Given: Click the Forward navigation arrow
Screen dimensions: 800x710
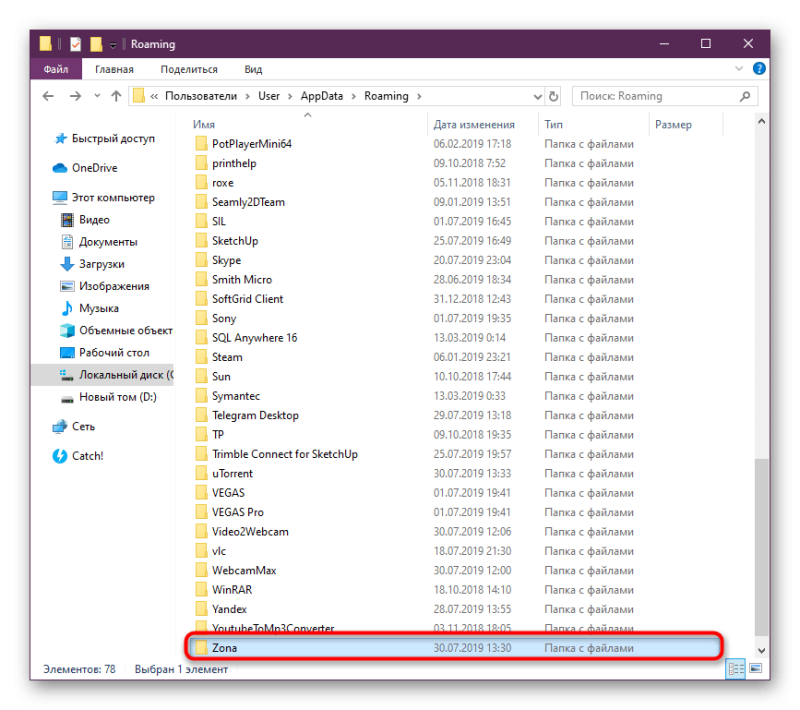Looking at the screenshot, I should pos(75,96).
